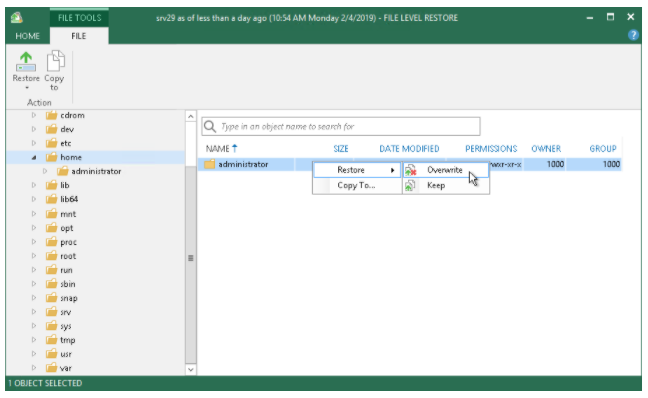Select the var folder in tree
Screen dimensions: 648x398
(x=66, y=368)
